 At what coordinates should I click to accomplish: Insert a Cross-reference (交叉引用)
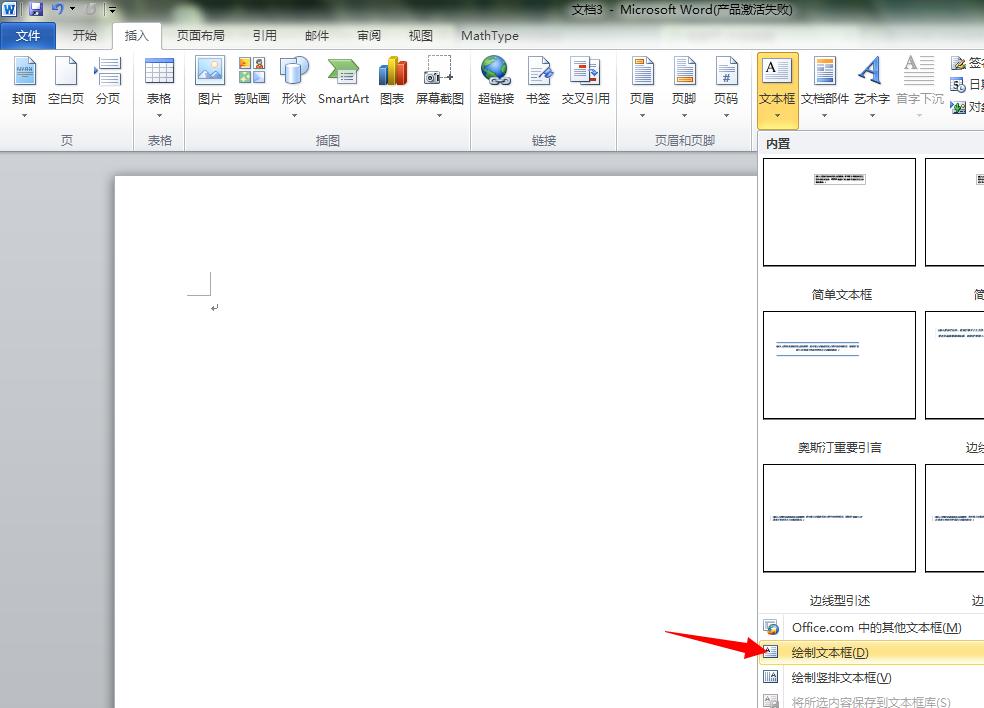585,70
